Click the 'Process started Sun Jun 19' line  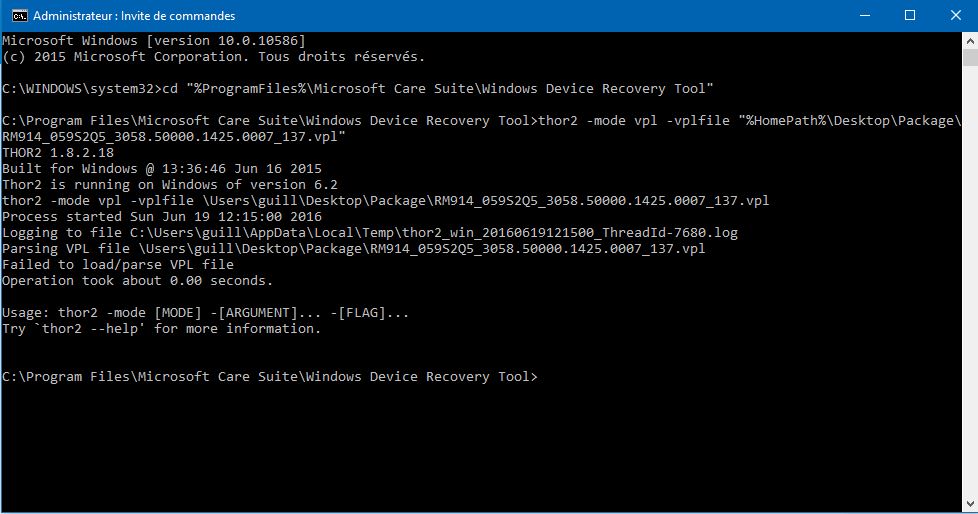pyautogui.click(x=162, y=216)
